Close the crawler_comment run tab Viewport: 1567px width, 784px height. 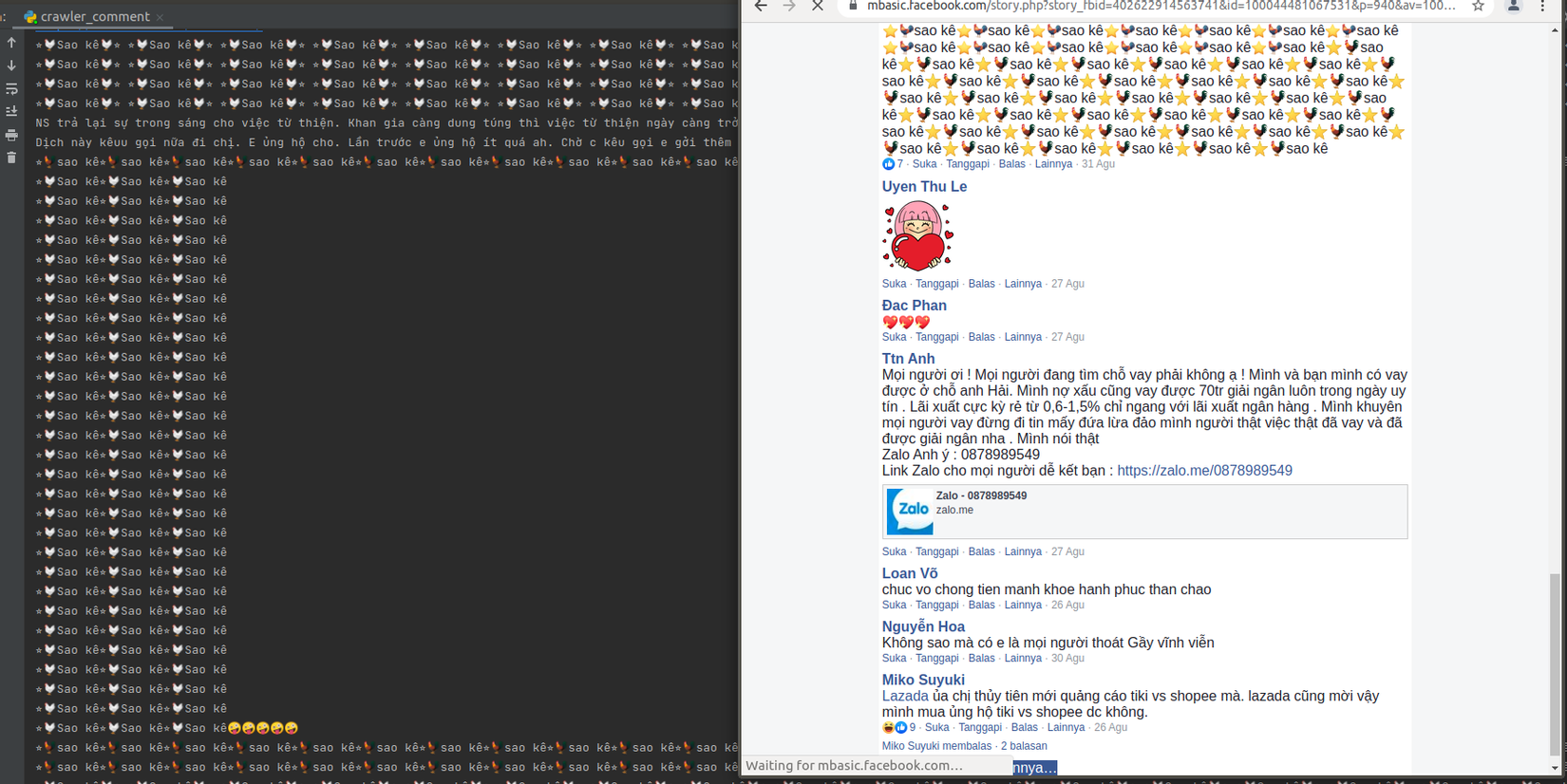click(160, 17)
